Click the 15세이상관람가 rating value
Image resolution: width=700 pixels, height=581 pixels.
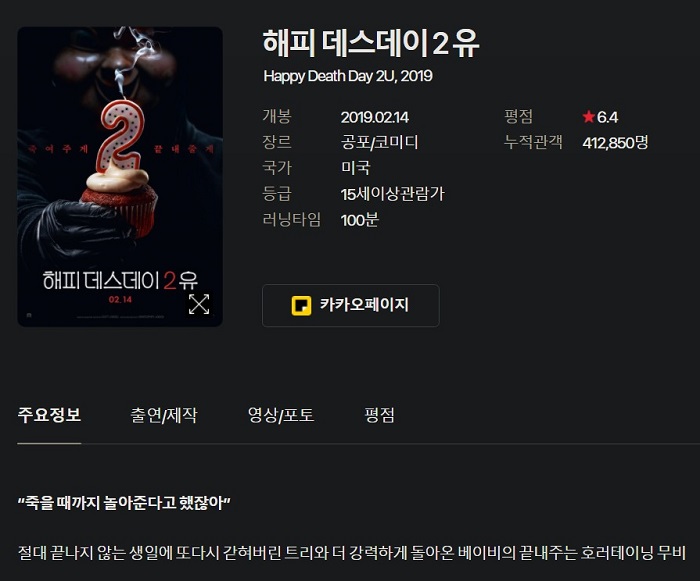coord(392,194)
